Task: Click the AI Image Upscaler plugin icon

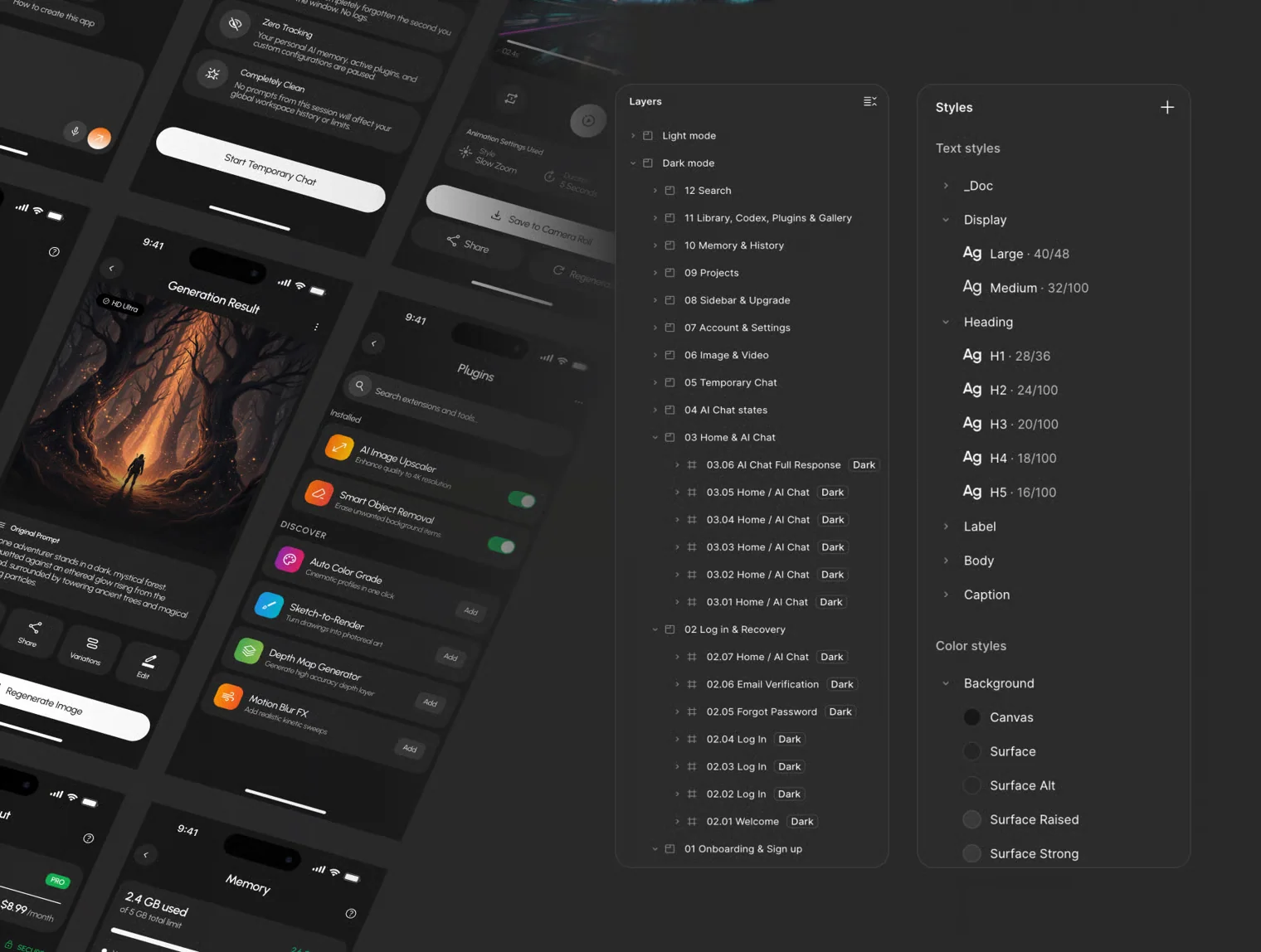Action: coord(338,448)
